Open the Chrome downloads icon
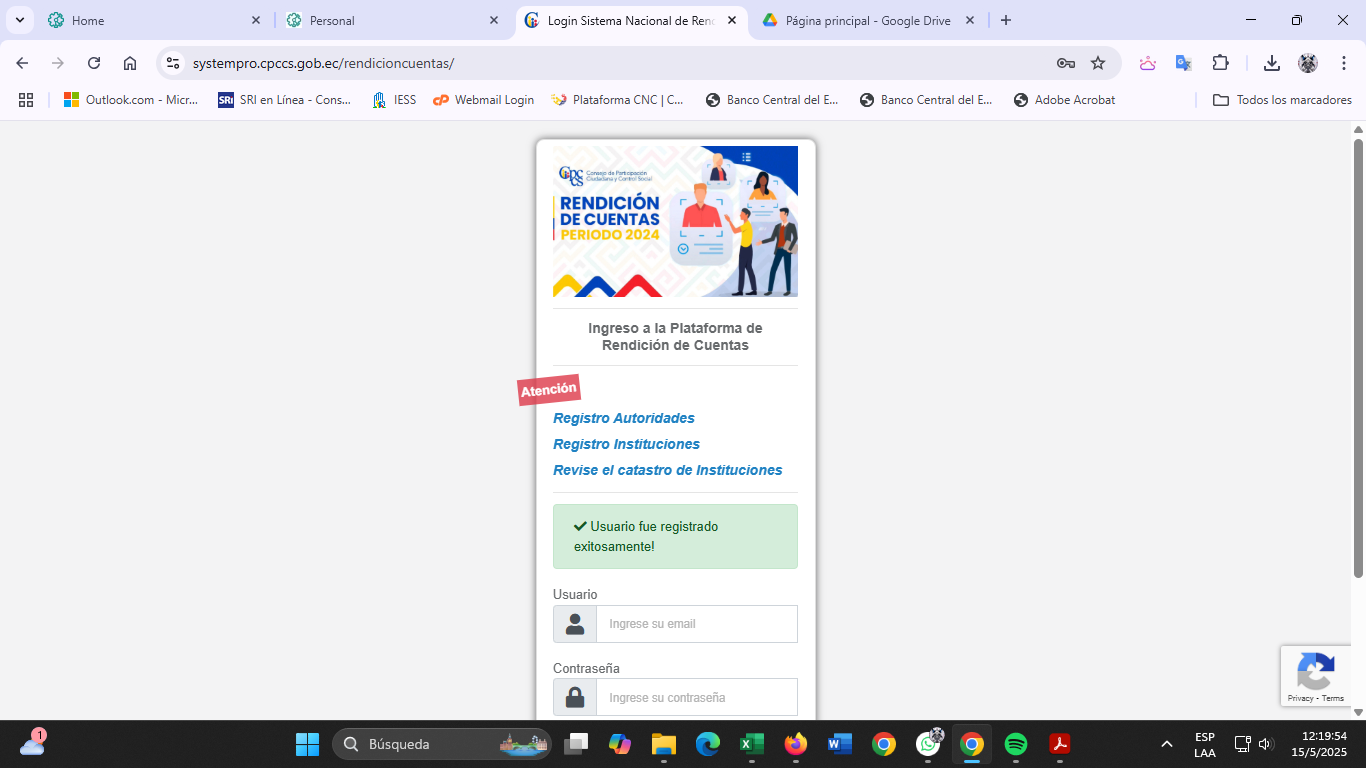This screenshot has height=768, width=1366. click(1271, 63)
